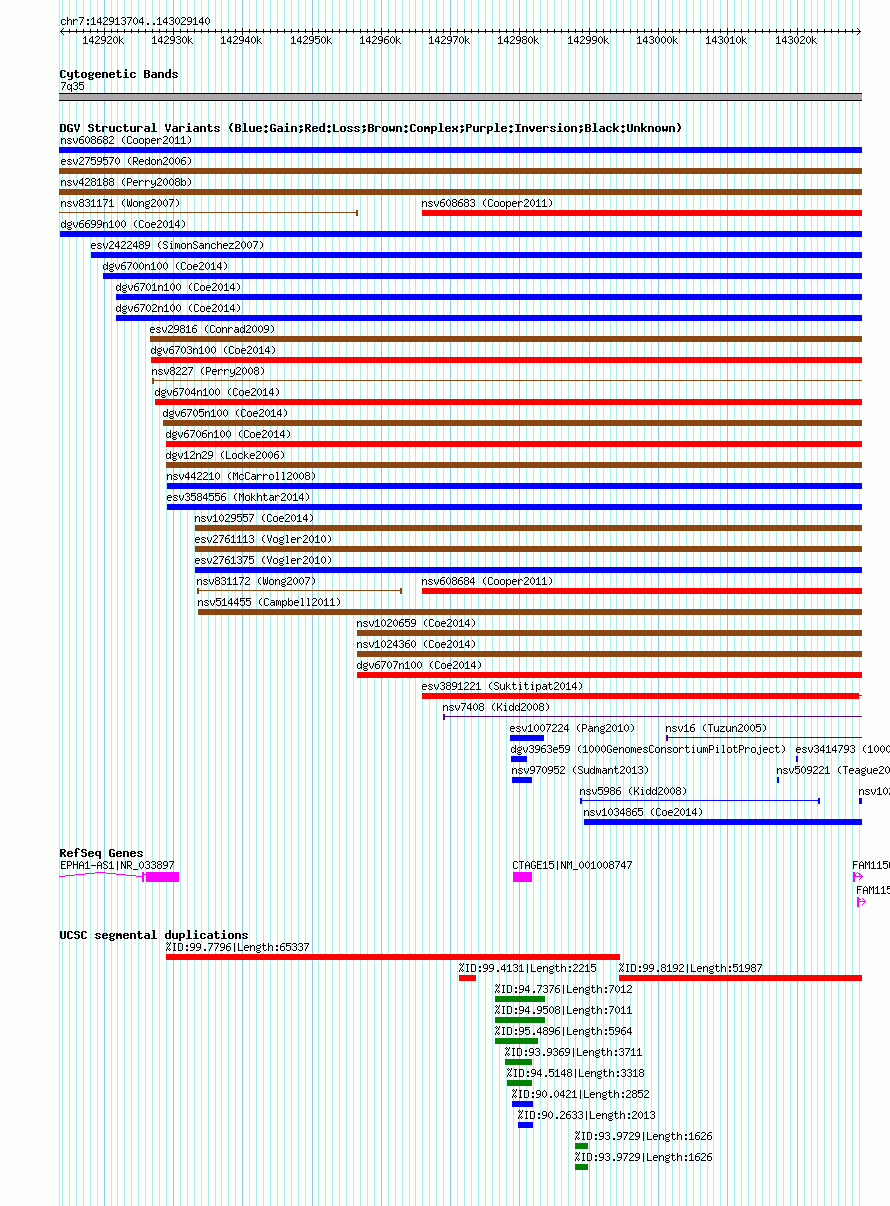Choose variant dgv6706n100 (Coe2014)

coord(228,434)
